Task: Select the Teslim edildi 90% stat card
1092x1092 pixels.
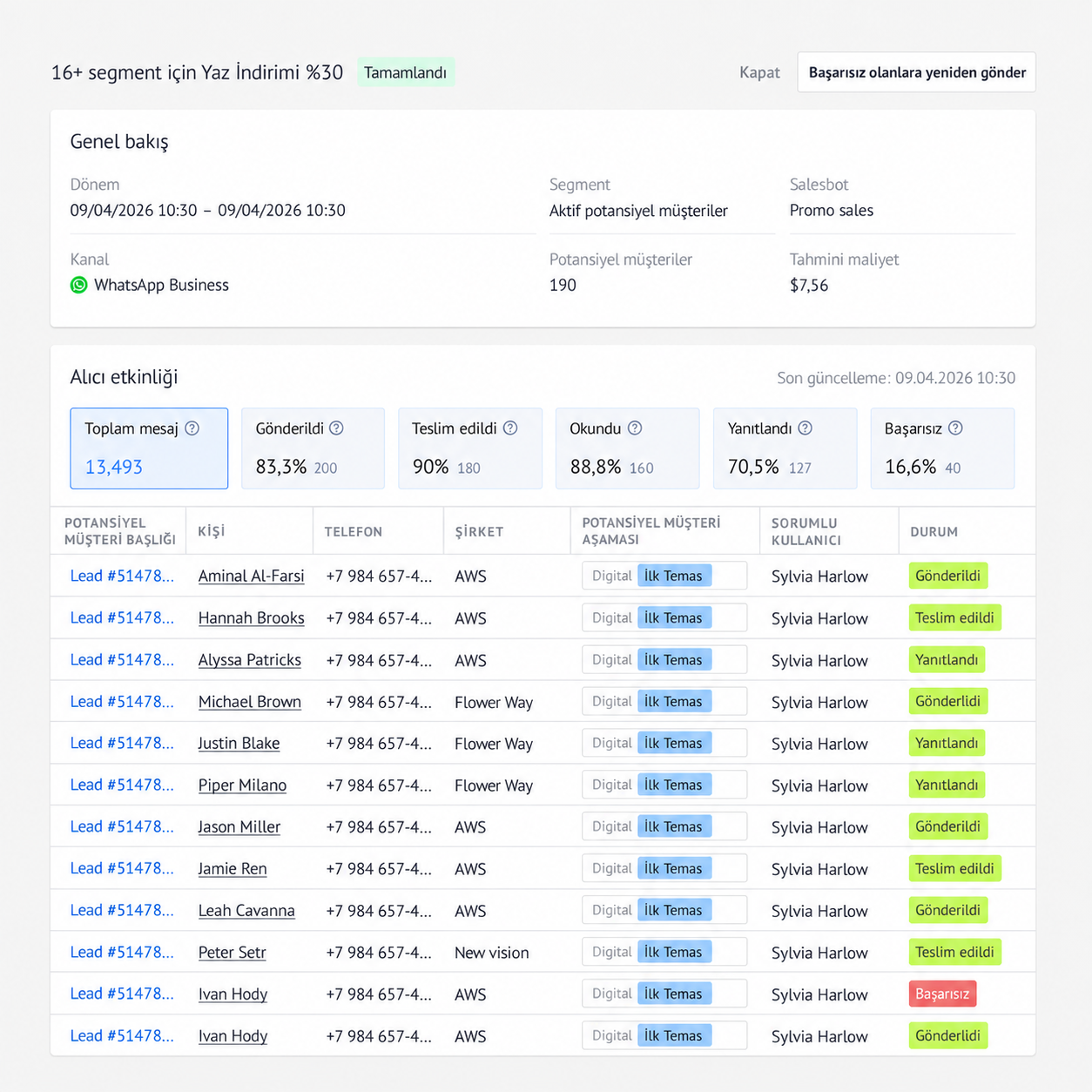Action: click(470, 448)
